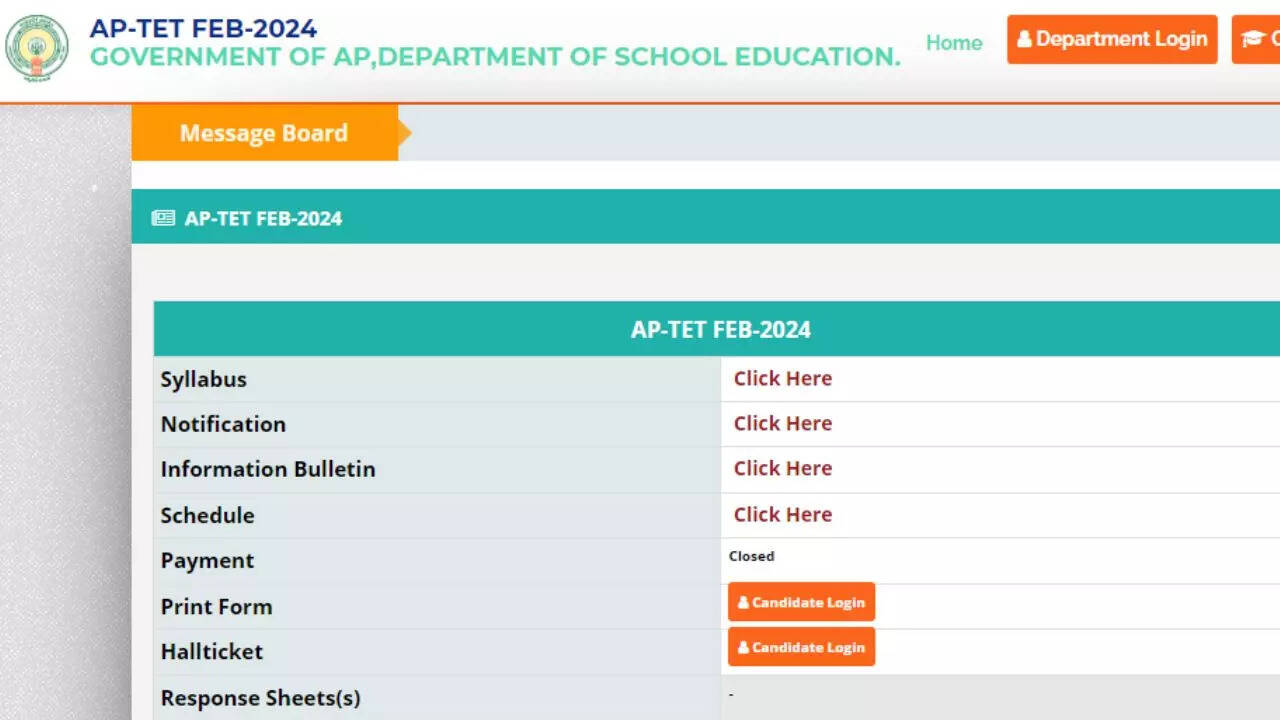This screenshot has width=1280, height=720.
Task: Click the Closed status in Payment row
Action: (751, 556)
